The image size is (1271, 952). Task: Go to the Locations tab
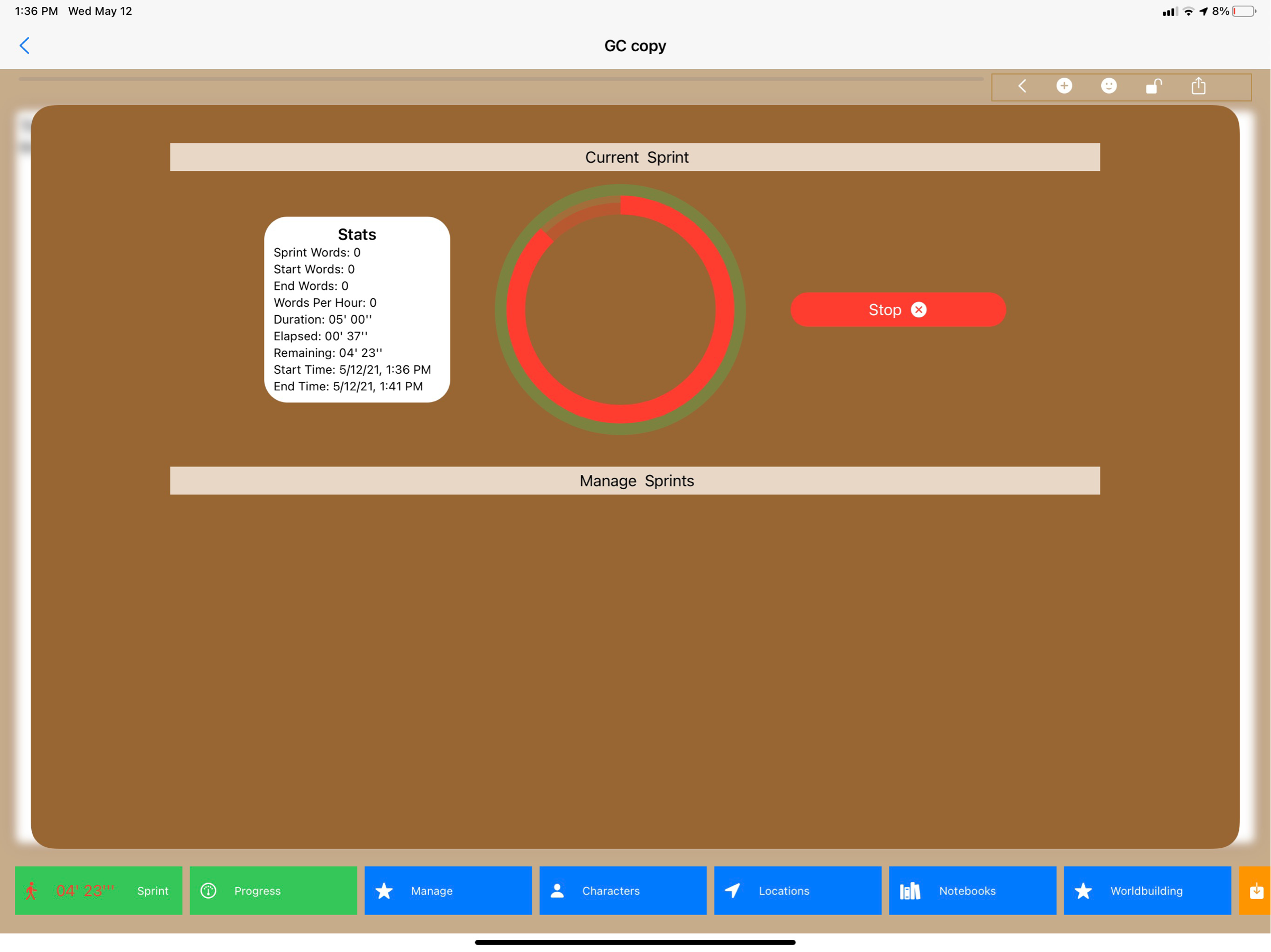tap(797, 891)
